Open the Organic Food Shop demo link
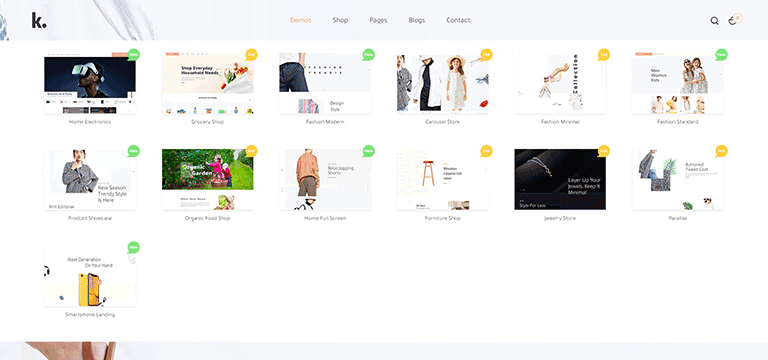The image size is (768, 360). [x=208, y=218]
